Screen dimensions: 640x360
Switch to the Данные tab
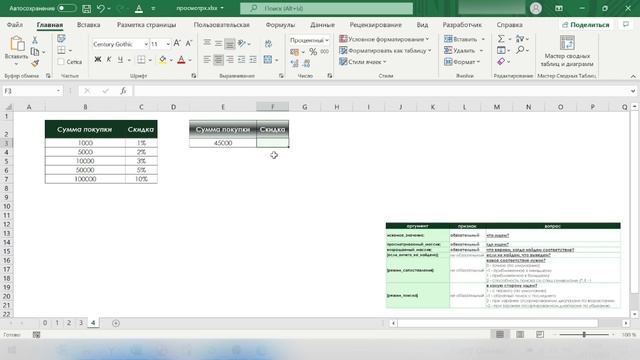pos(322,25)
